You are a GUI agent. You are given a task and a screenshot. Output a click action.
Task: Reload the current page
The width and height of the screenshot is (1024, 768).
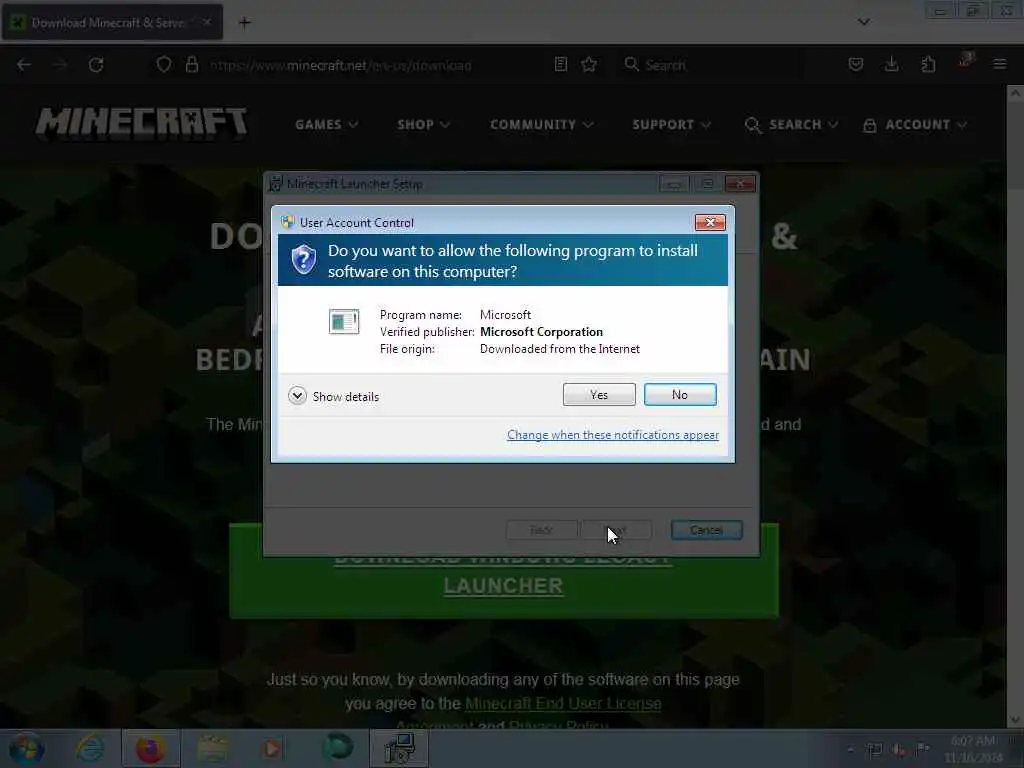coord(96,65)
